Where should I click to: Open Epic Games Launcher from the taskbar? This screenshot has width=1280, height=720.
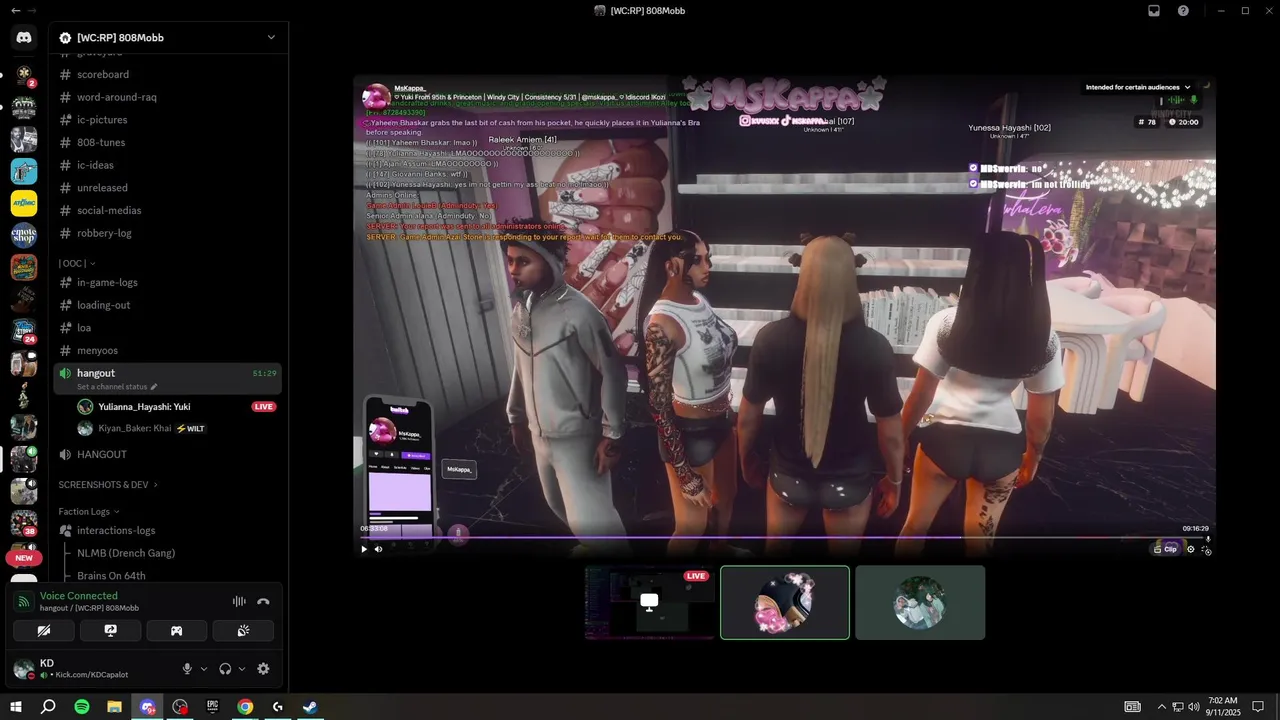[212, 707]
